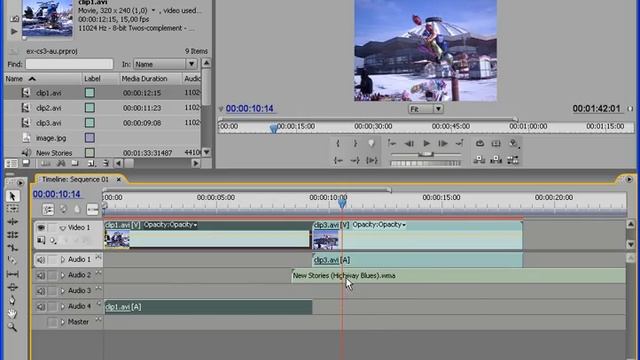
Task: Click the Output settings button
Action: (513, 143)
